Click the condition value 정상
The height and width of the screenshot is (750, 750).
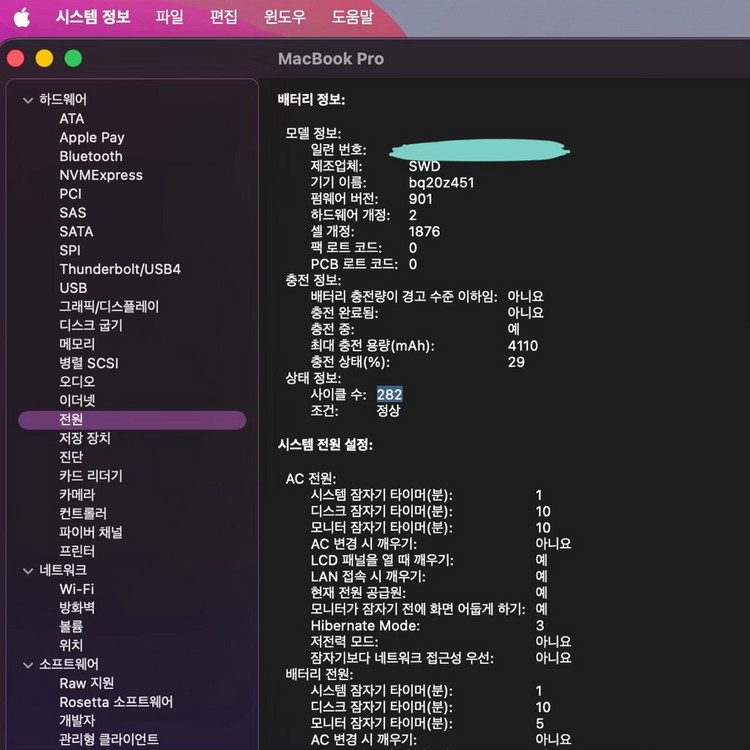pyautogui.click(x=388, y=410)
